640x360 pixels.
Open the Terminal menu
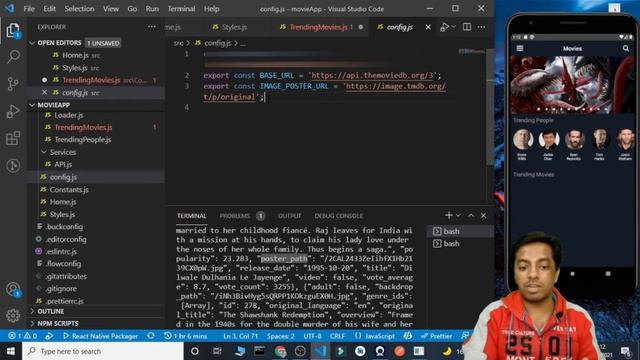coord(181,9)
